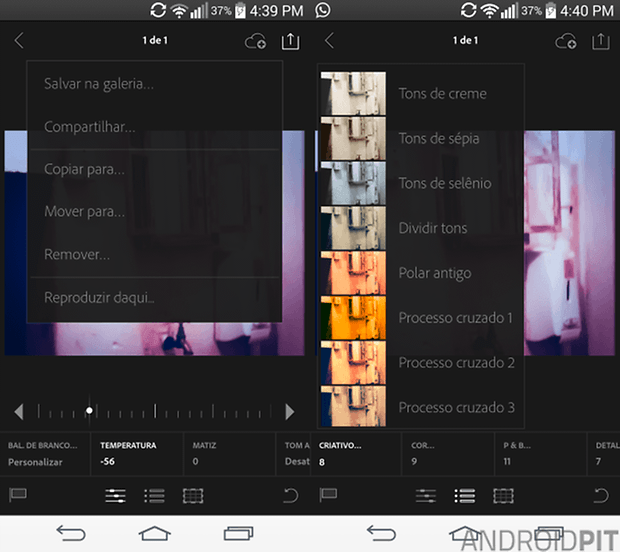
Task: Apply the 'Tons de creme' preset
Action: point(422,94)
